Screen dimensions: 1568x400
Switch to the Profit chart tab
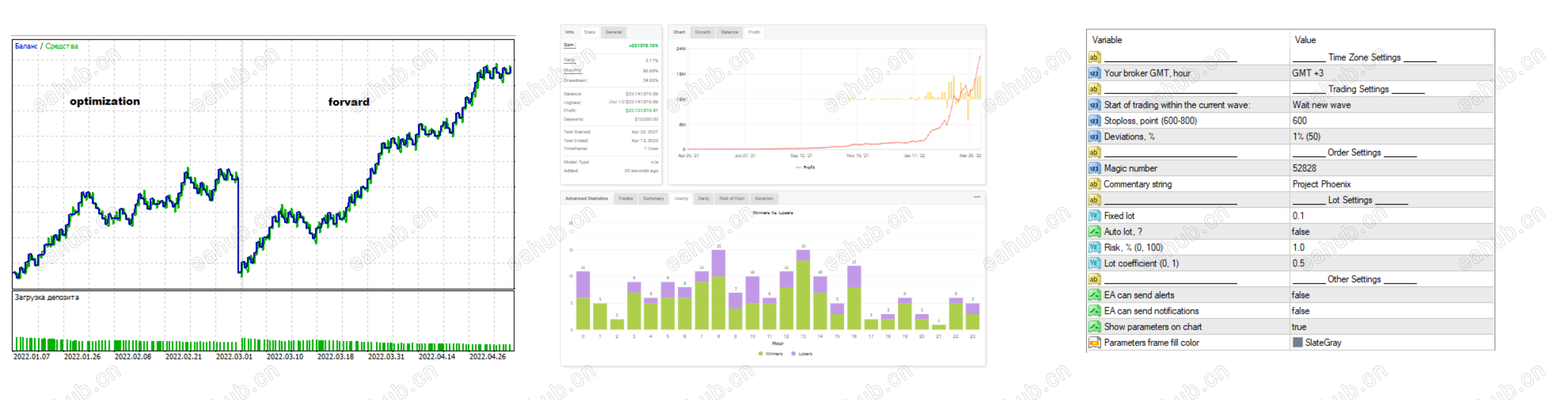[754, 32]
